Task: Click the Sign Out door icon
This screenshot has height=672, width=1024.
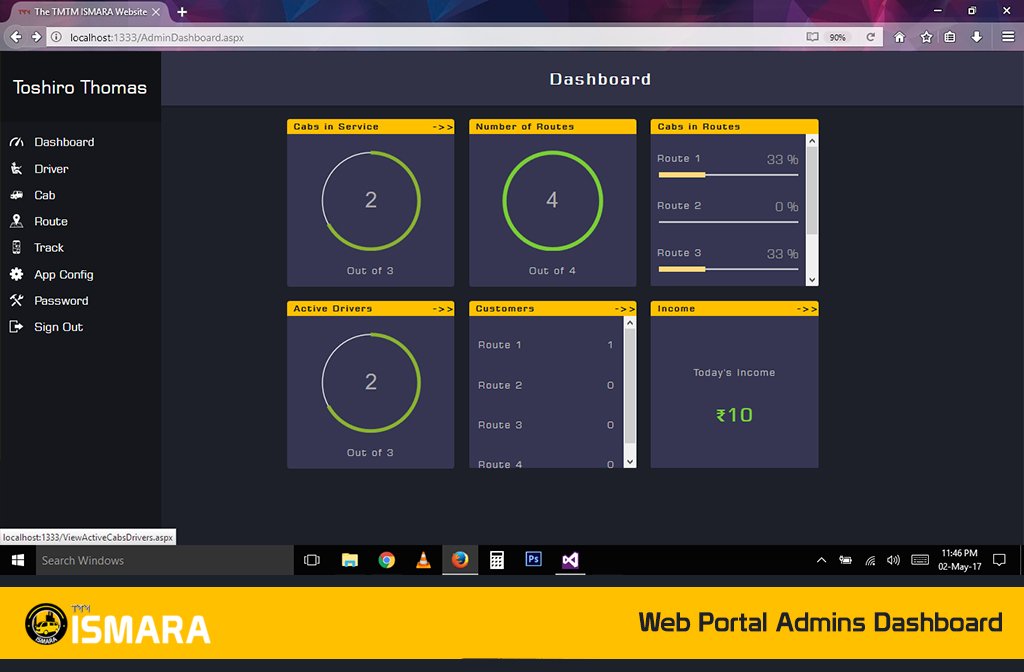Action: (16, 327)
